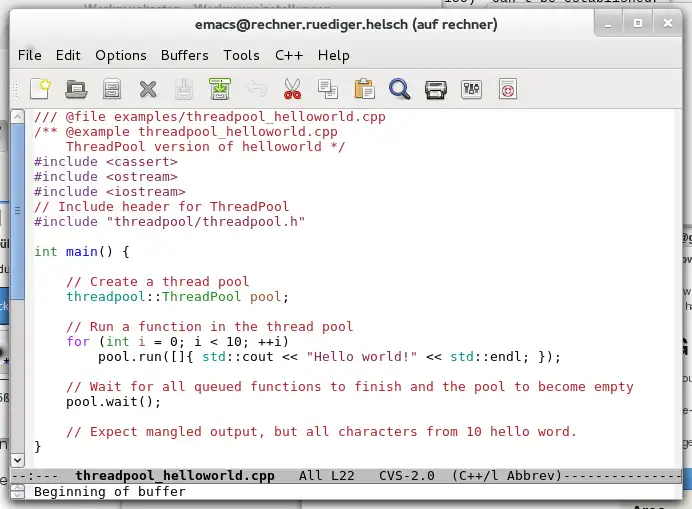Click the '#include <iostream>' line
692x509 pixels.
[x=110, y=192]
